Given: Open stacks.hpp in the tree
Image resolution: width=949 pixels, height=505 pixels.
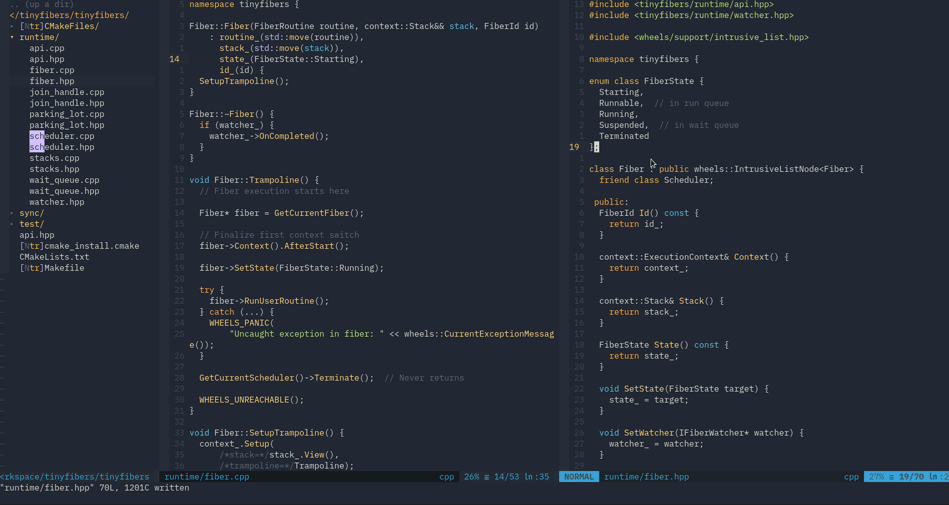Looking at the screenshot, I should 54,169.
